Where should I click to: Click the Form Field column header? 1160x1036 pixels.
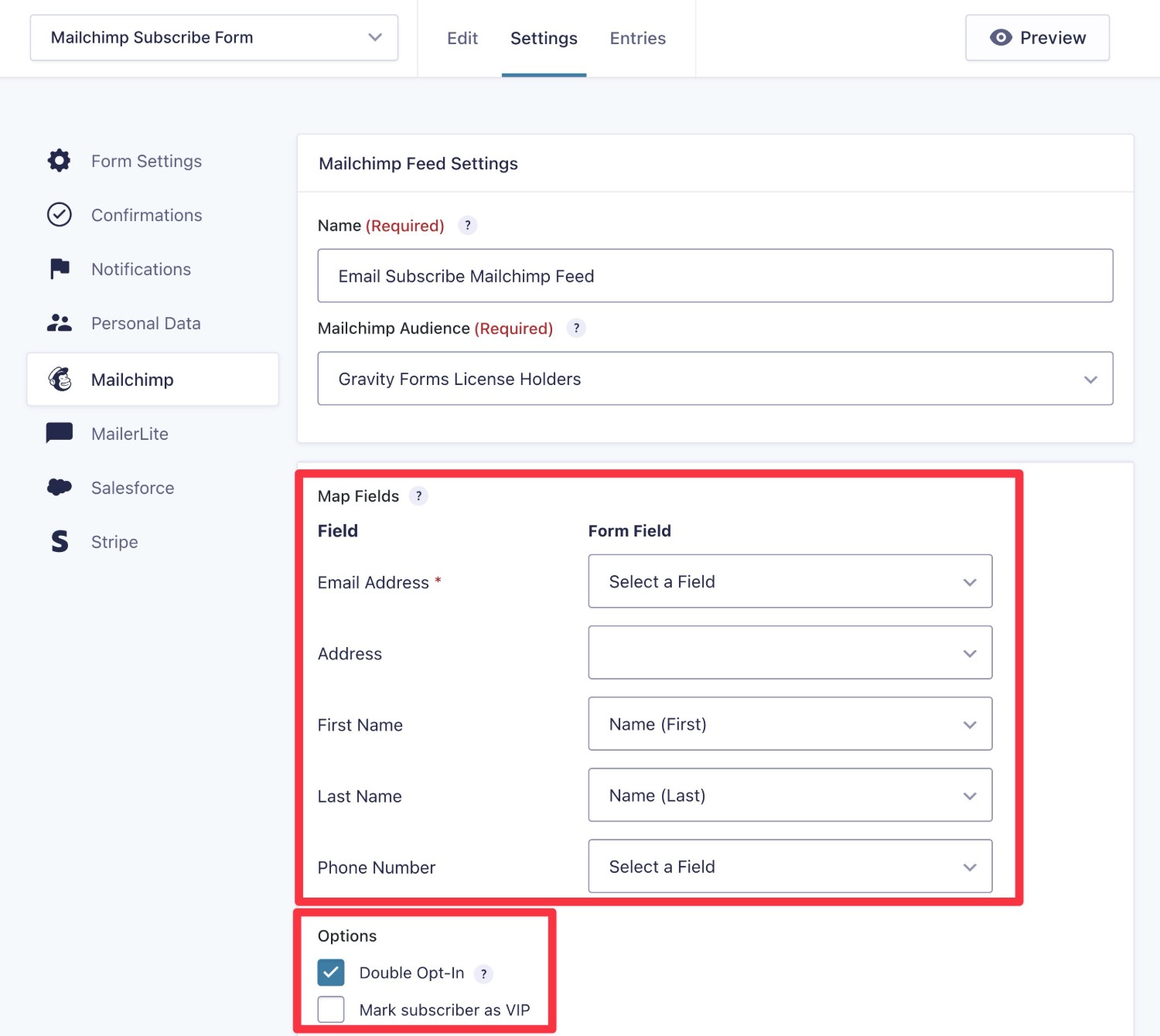tap(629, 530)
